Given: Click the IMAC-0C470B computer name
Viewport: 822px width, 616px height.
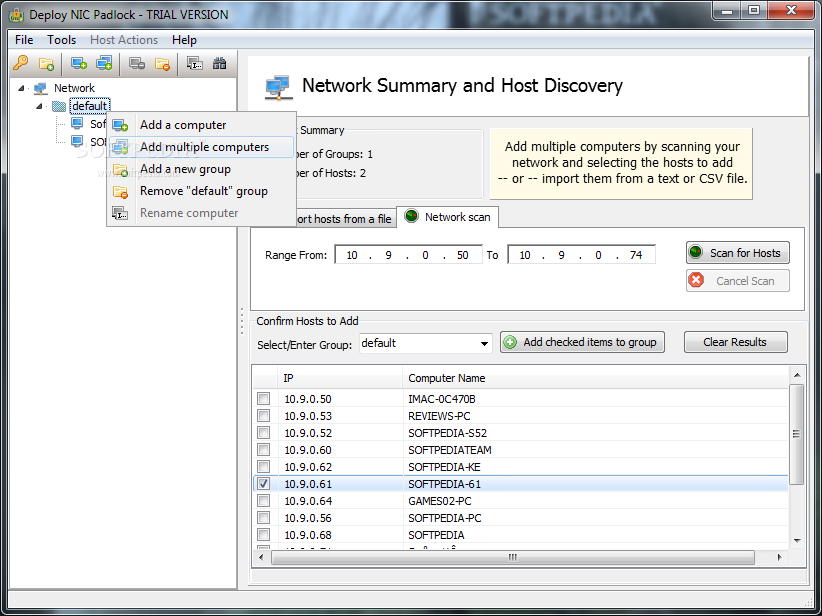Looking at the screenshot, I should tap(441, 399).
